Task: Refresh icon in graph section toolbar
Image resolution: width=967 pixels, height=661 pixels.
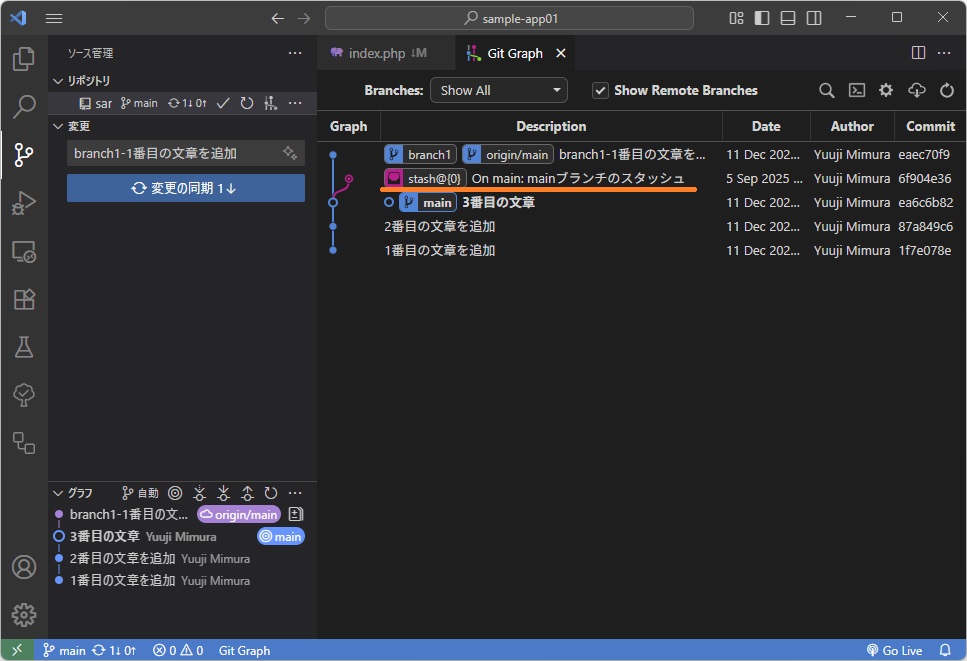Action: point(271,493)
